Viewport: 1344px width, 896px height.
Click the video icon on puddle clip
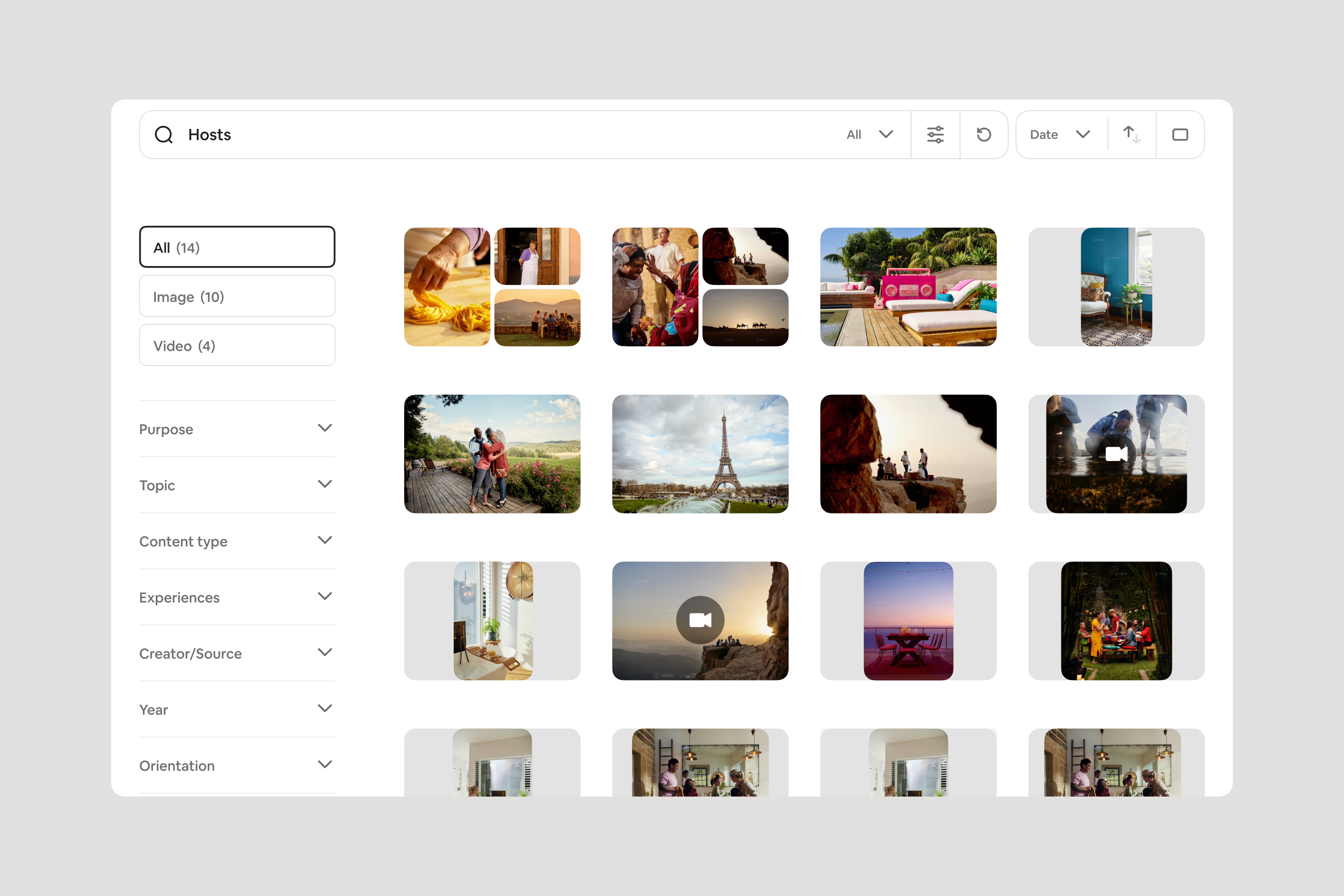(1116, 454)
